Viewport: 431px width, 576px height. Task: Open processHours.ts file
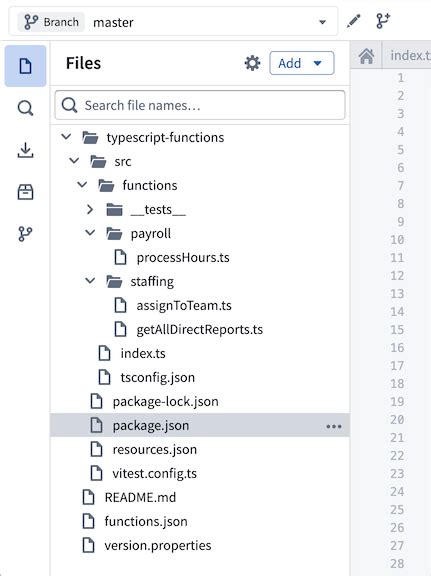pyautogui.click(x=183, y=258)
